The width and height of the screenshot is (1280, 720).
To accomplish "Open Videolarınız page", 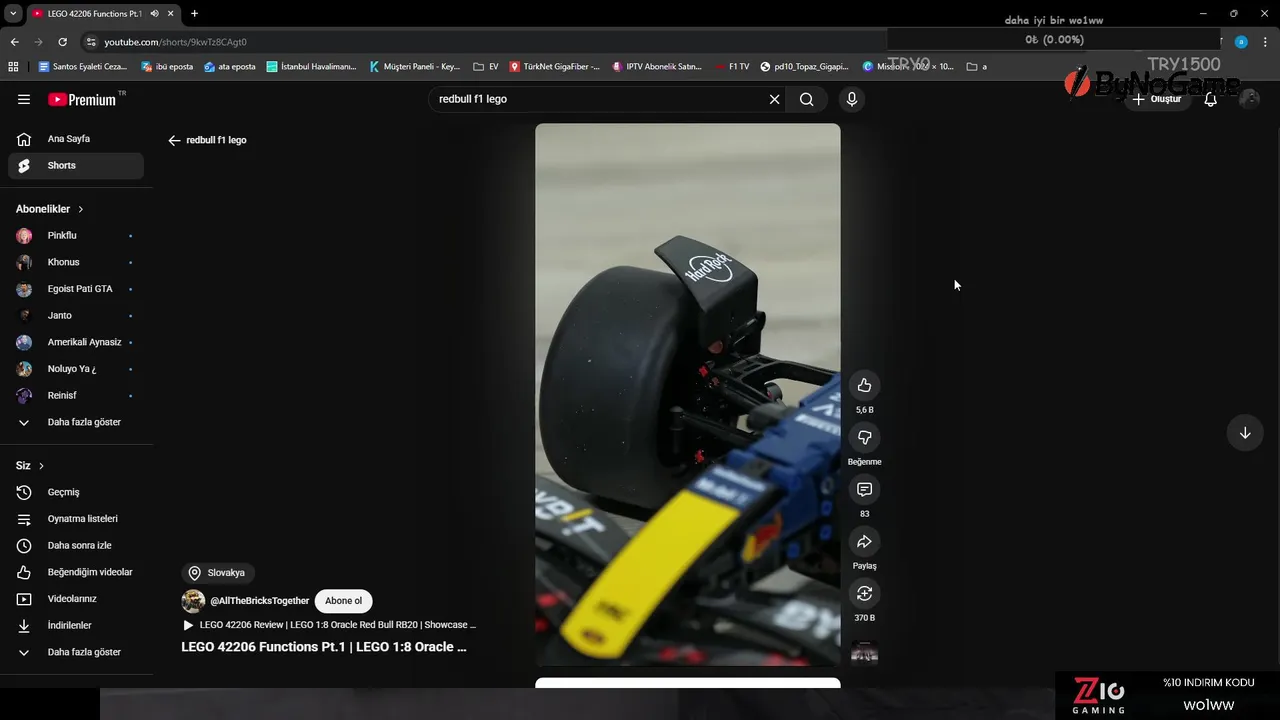I will 76,599.
